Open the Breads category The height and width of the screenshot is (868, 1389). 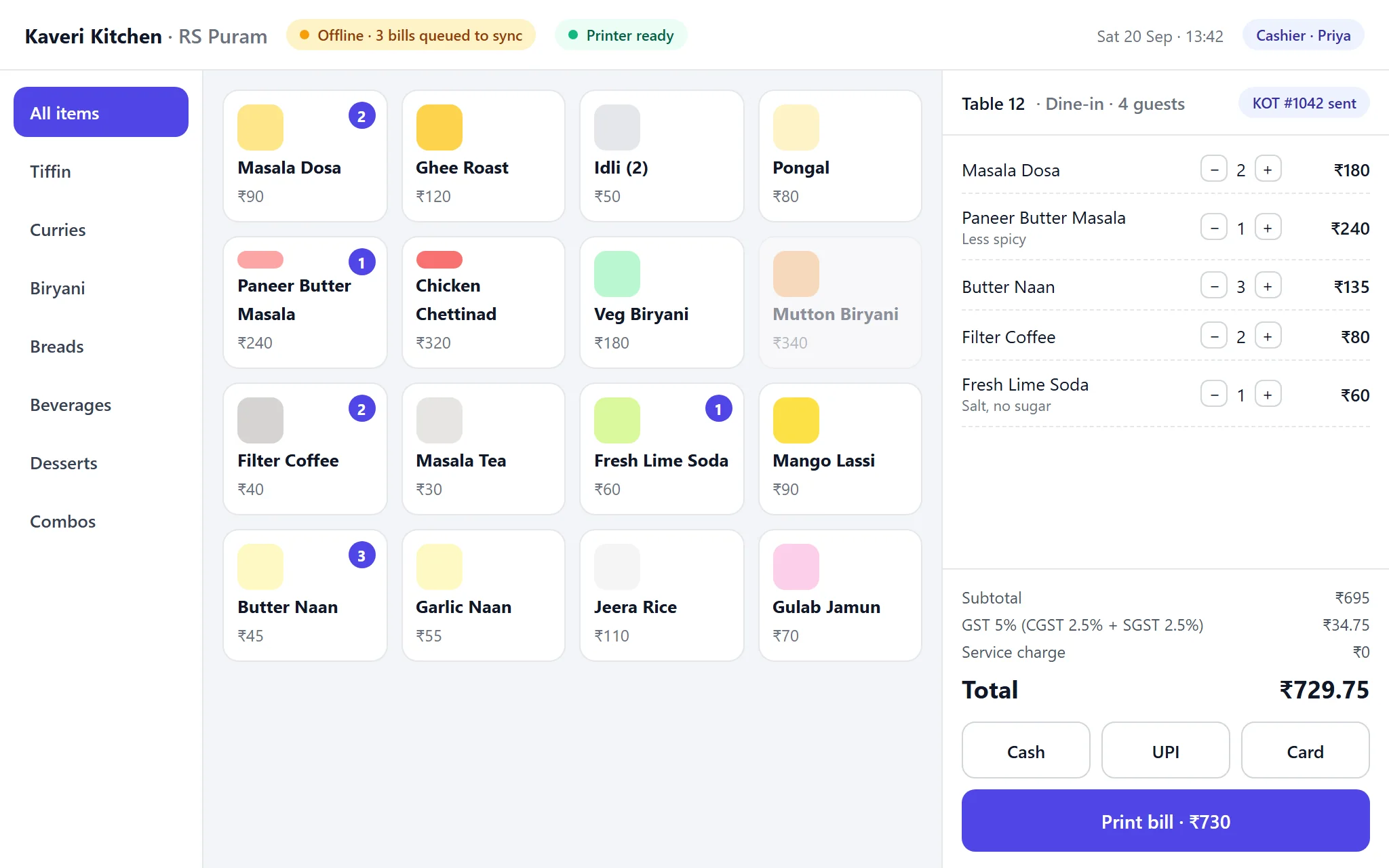[x=101, y=346]
